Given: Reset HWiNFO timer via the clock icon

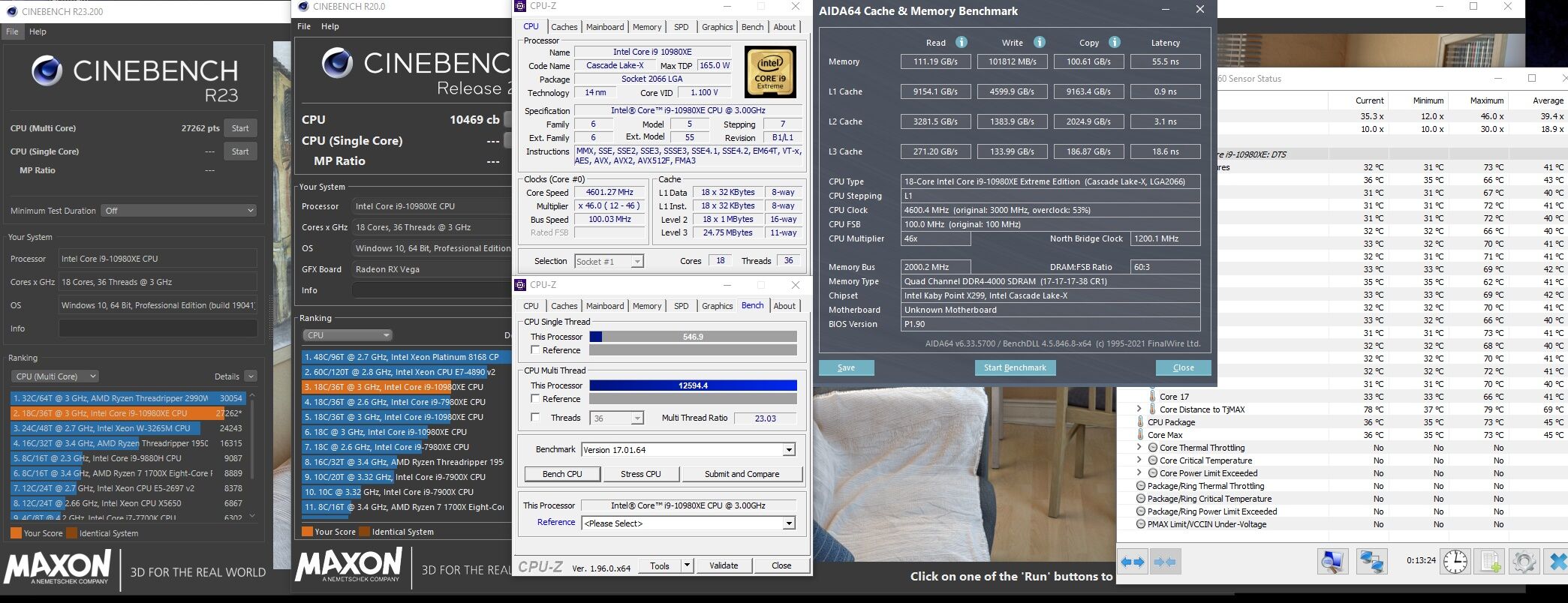Looking at the screenshot, I should tap(1455, 562).
